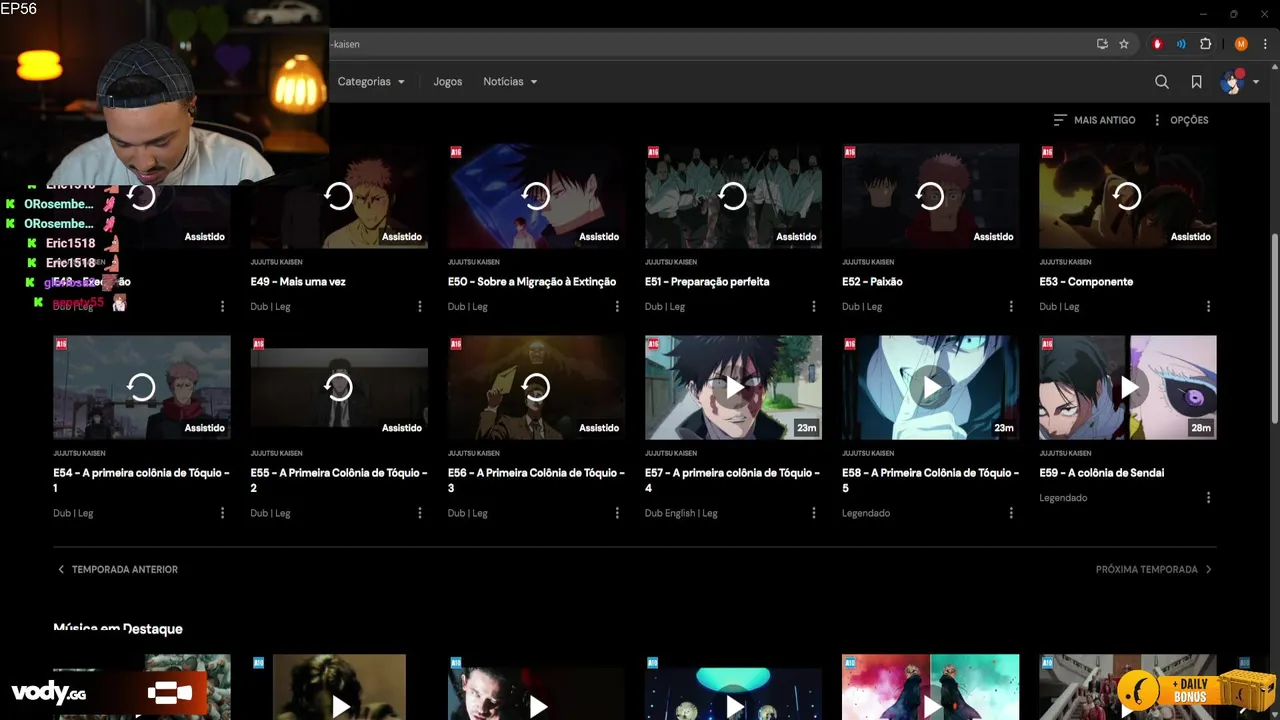
Task: Click the Chrome profile M avatar
Action: (1241, 44)
